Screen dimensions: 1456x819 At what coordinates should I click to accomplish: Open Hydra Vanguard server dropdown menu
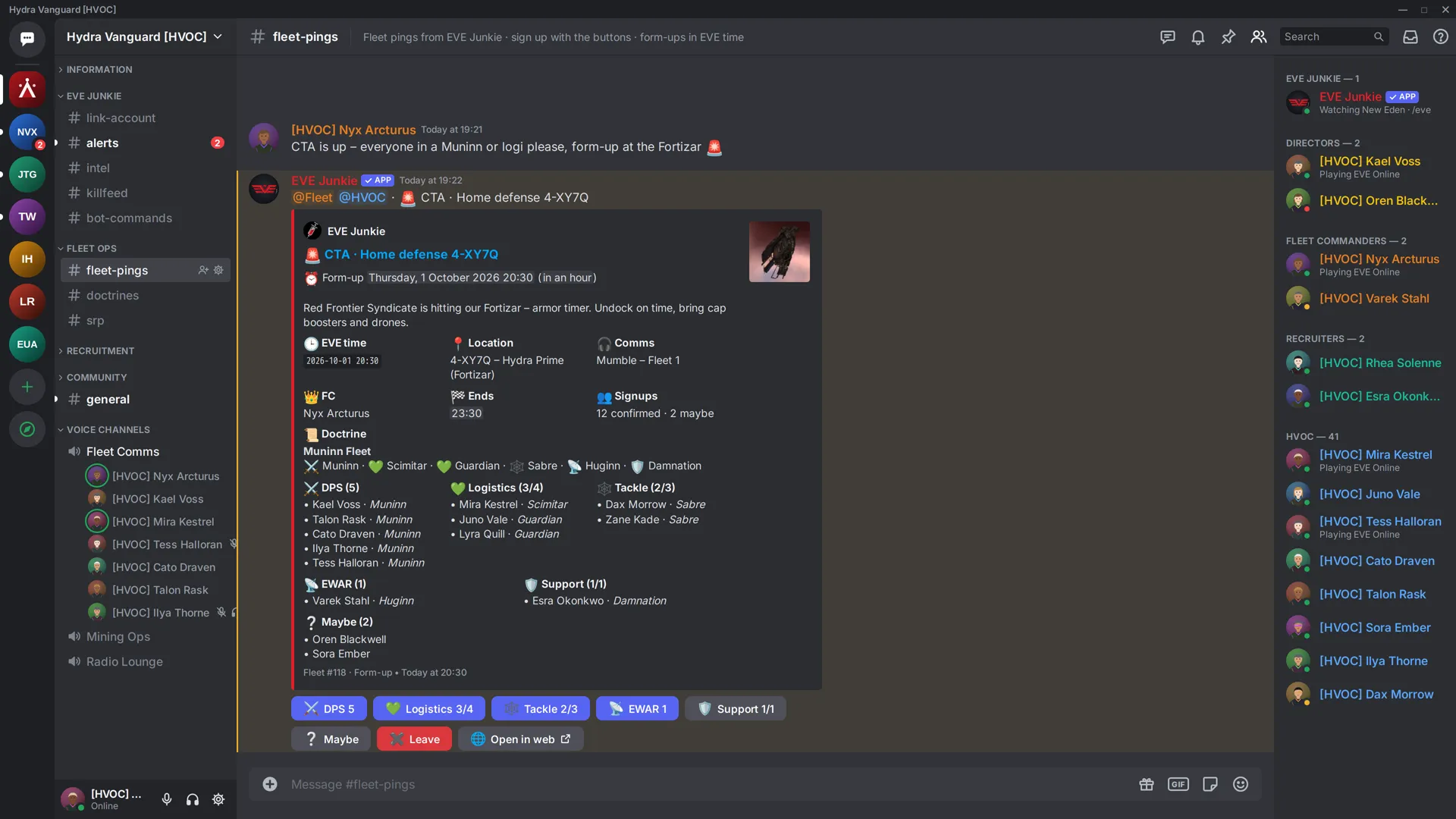point(144,36)
